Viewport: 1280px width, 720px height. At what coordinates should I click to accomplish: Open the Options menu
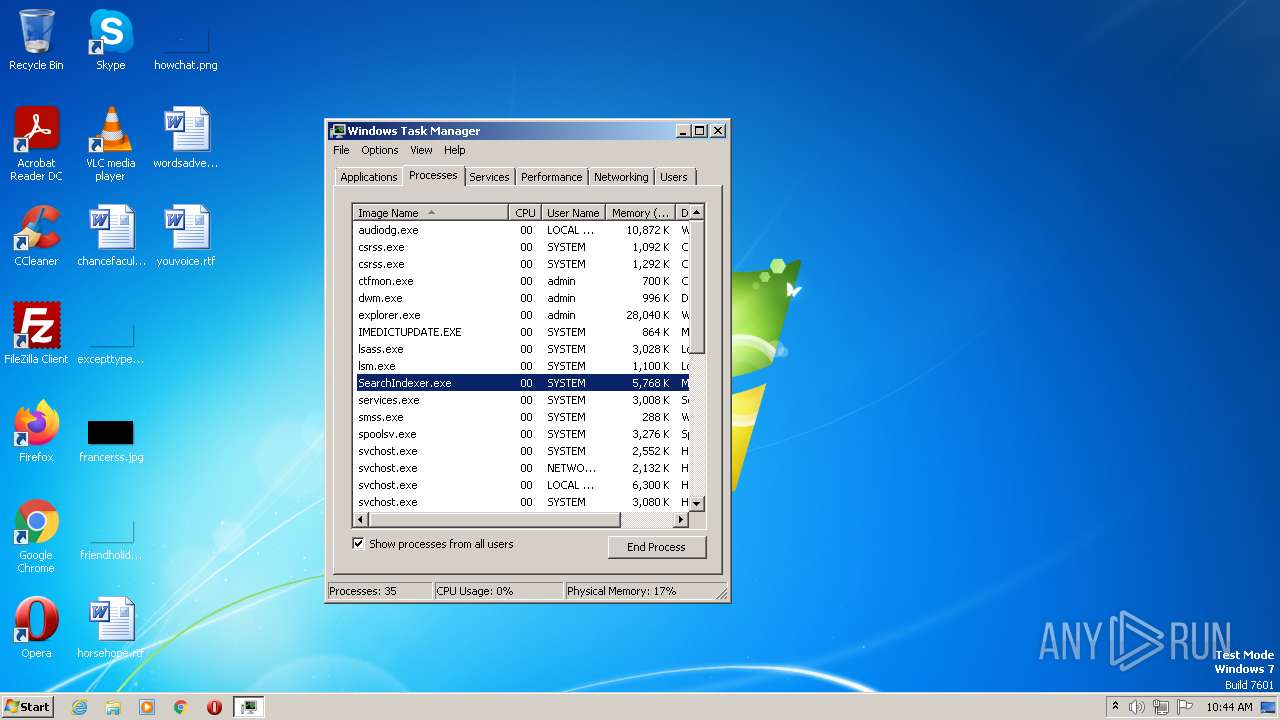coord(380,150)
